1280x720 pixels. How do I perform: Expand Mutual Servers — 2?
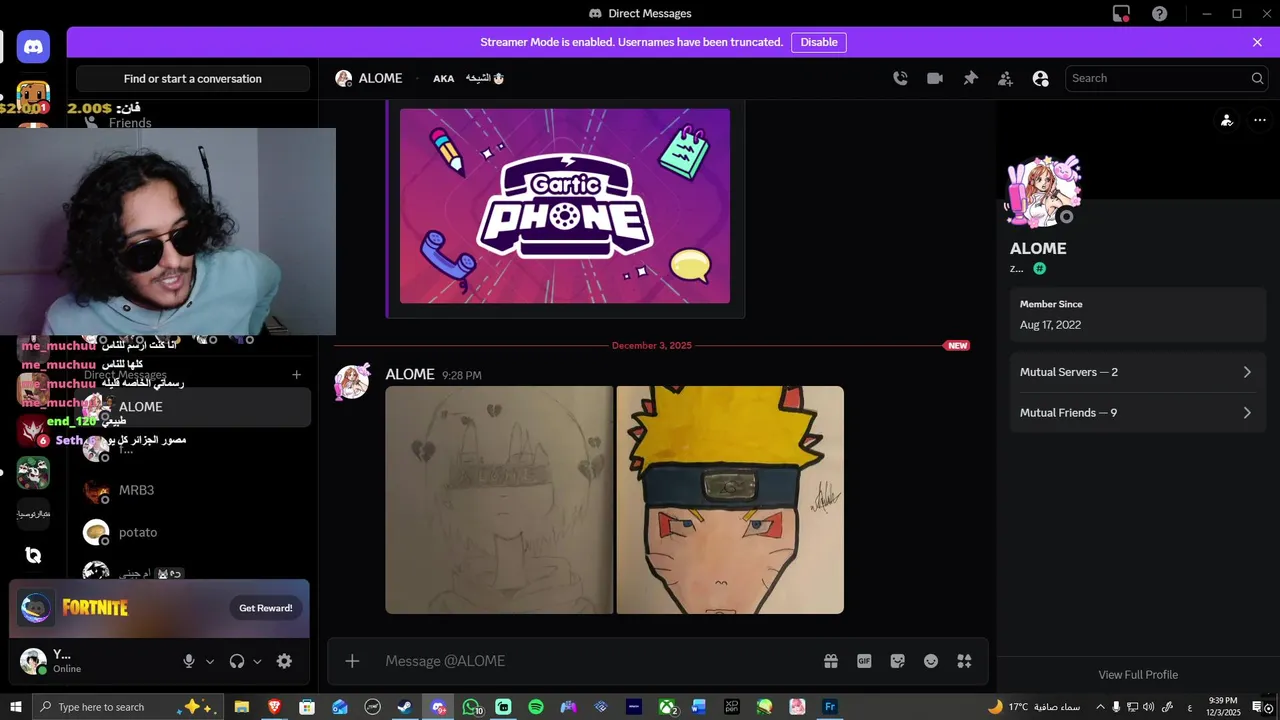1137,372
